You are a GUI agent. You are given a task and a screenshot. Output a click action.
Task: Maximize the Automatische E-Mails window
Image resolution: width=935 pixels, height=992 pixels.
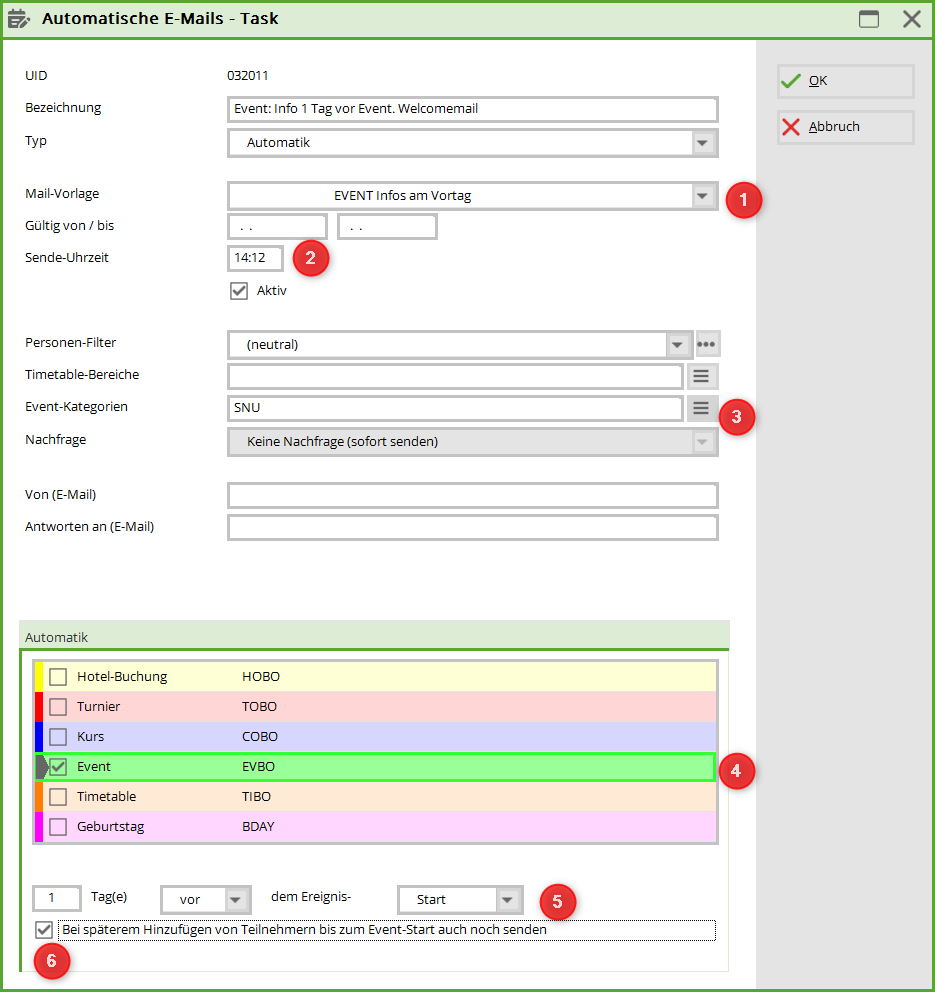[x=869, y=19]
